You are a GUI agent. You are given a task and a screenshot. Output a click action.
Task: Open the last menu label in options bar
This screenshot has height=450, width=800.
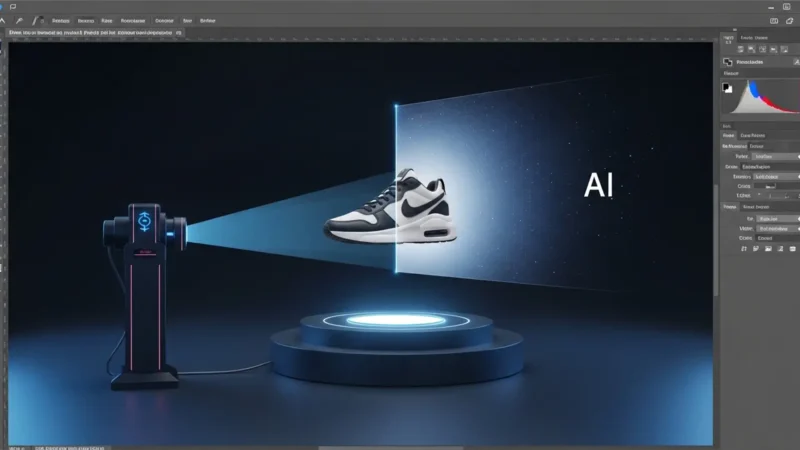[x=208, y=21]
